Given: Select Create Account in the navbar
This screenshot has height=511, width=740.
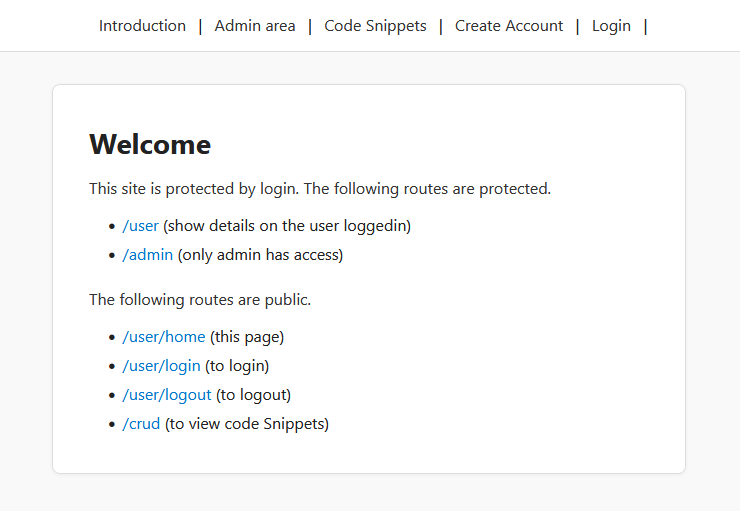Looking at the screenshot, I should point(509,26).
